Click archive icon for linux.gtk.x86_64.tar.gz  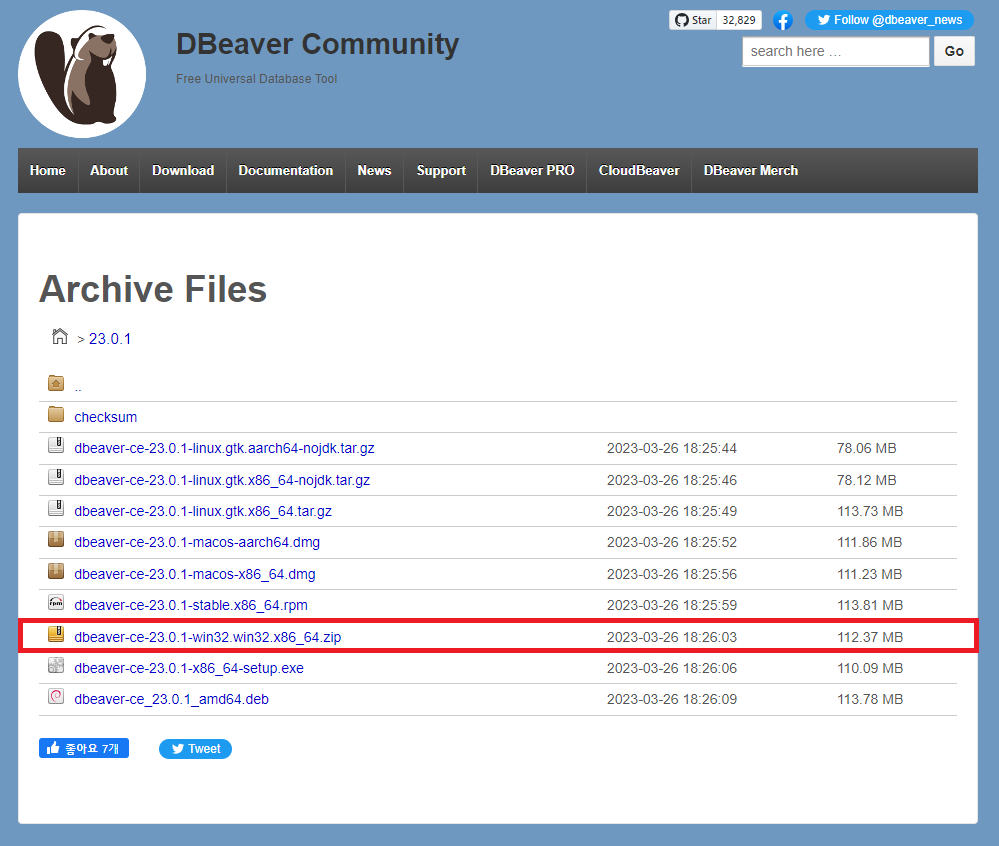[x=56, y=508]
